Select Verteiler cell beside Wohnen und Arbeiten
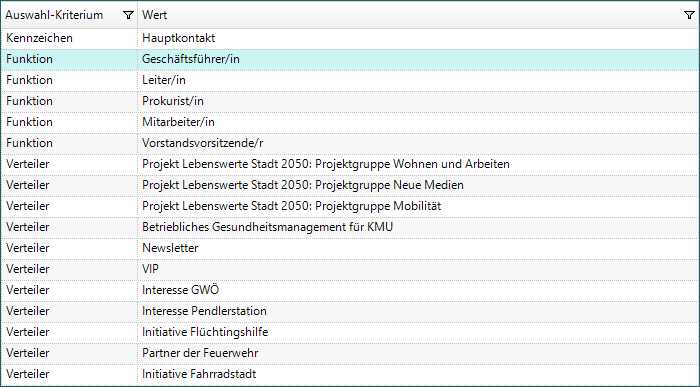This screenshot has height=387, width=700. [69, 164]
